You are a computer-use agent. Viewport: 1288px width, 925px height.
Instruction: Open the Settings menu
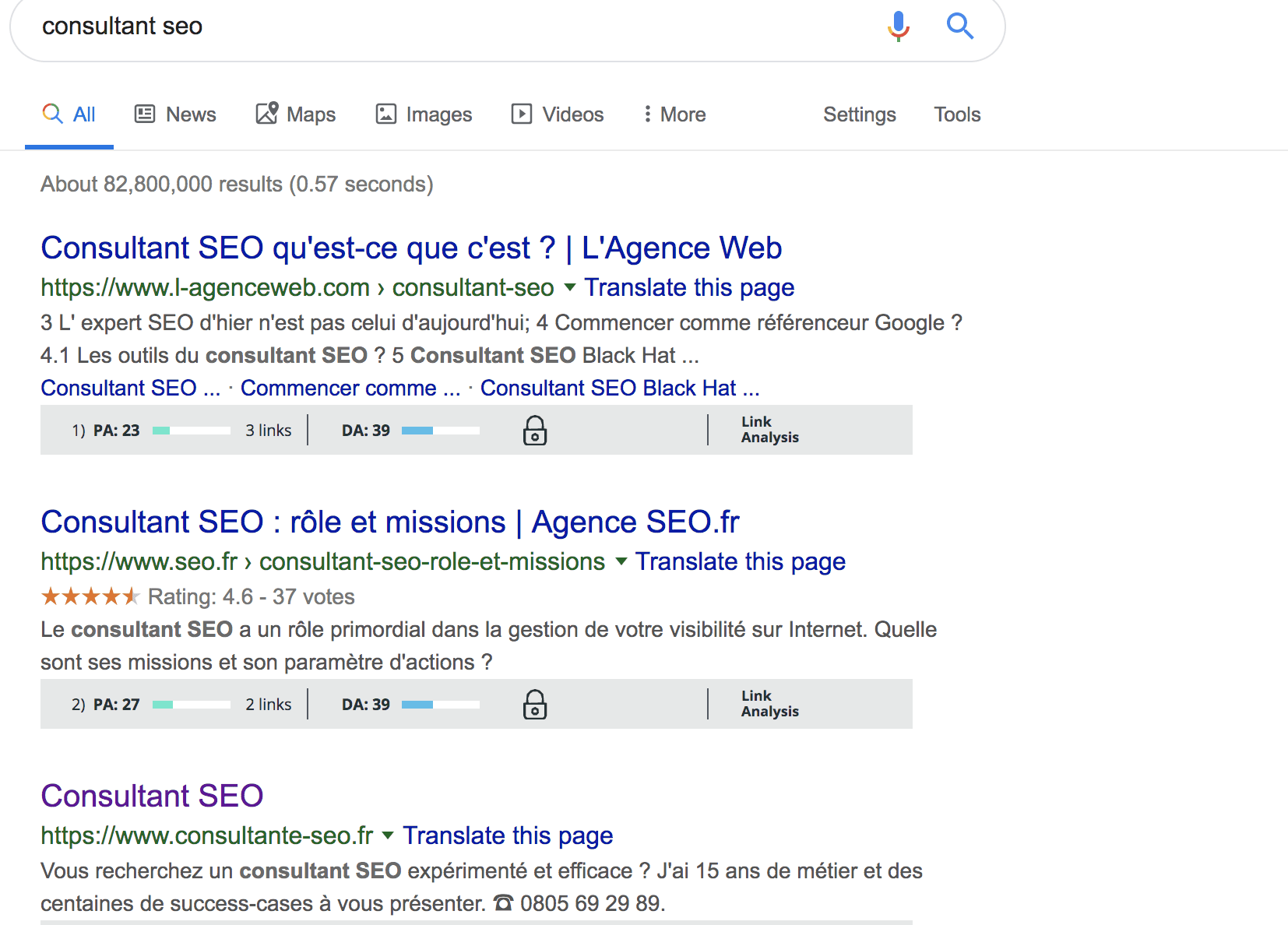pyautogui.click(x=859, y=114)
